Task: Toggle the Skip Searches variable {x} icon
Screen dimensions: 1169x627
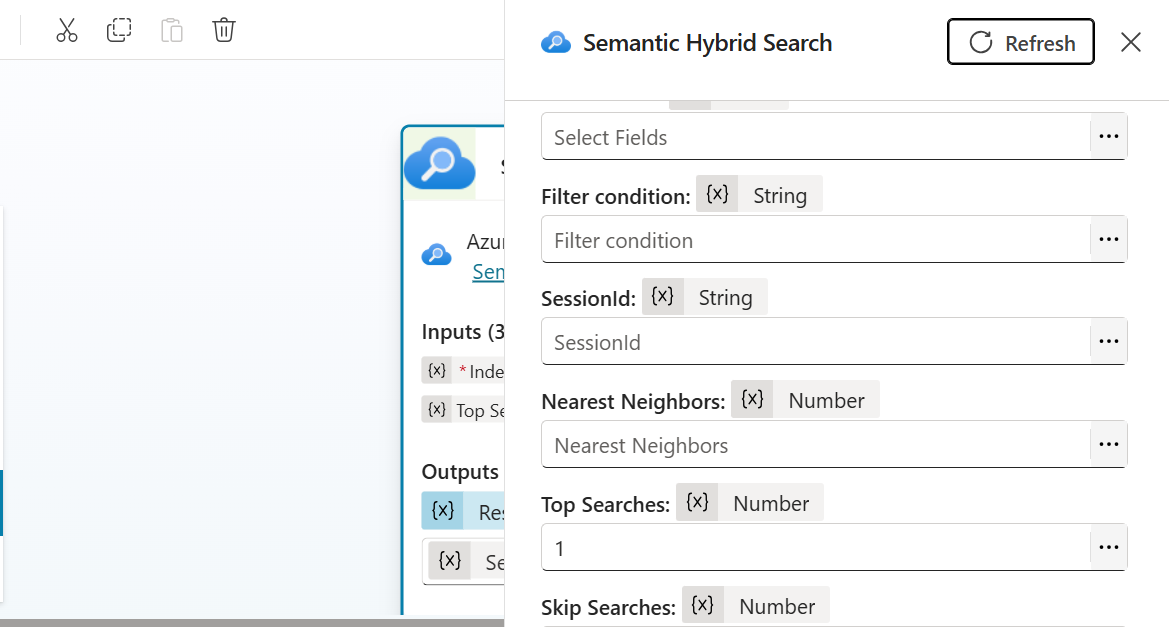Action: 702,605
